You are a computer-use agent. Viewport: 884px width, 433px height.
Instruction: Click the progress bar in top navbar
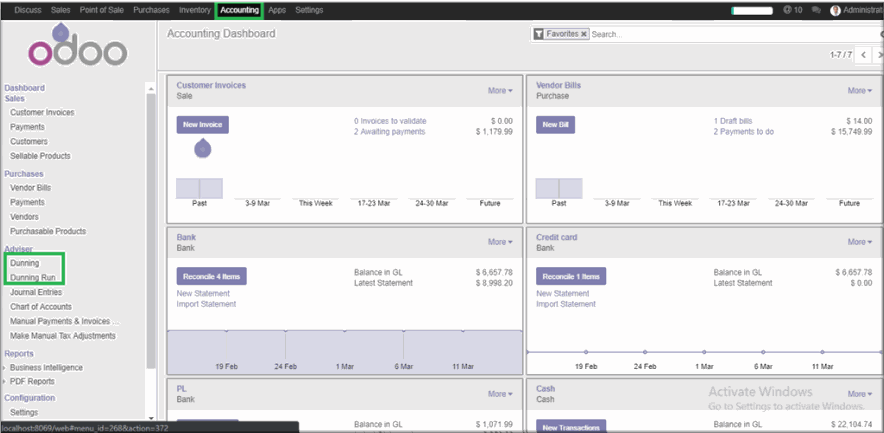click(752, 10)
